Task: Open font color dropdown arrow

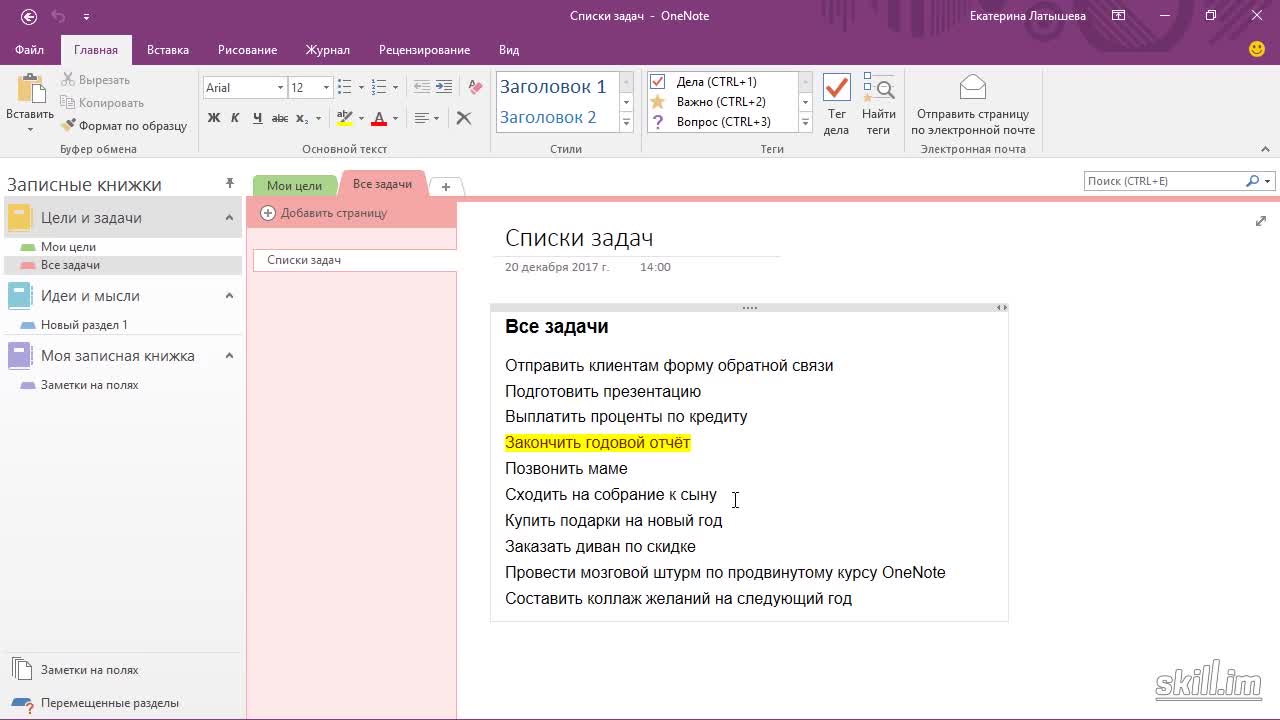Action: (395, 118)
